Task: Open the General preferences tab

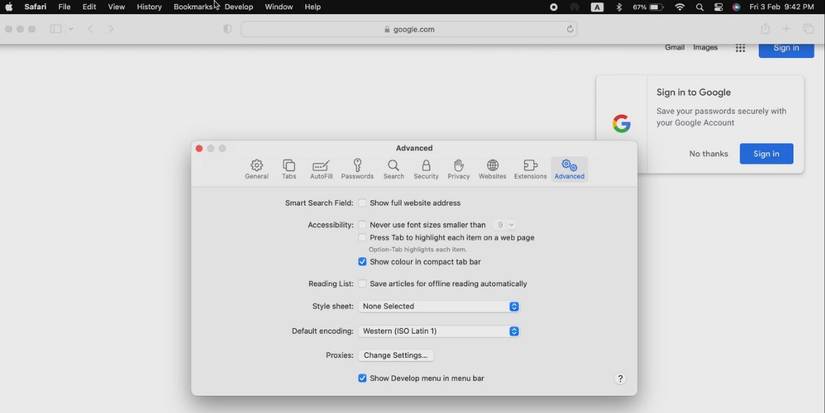Action: (x=256, y=169)
